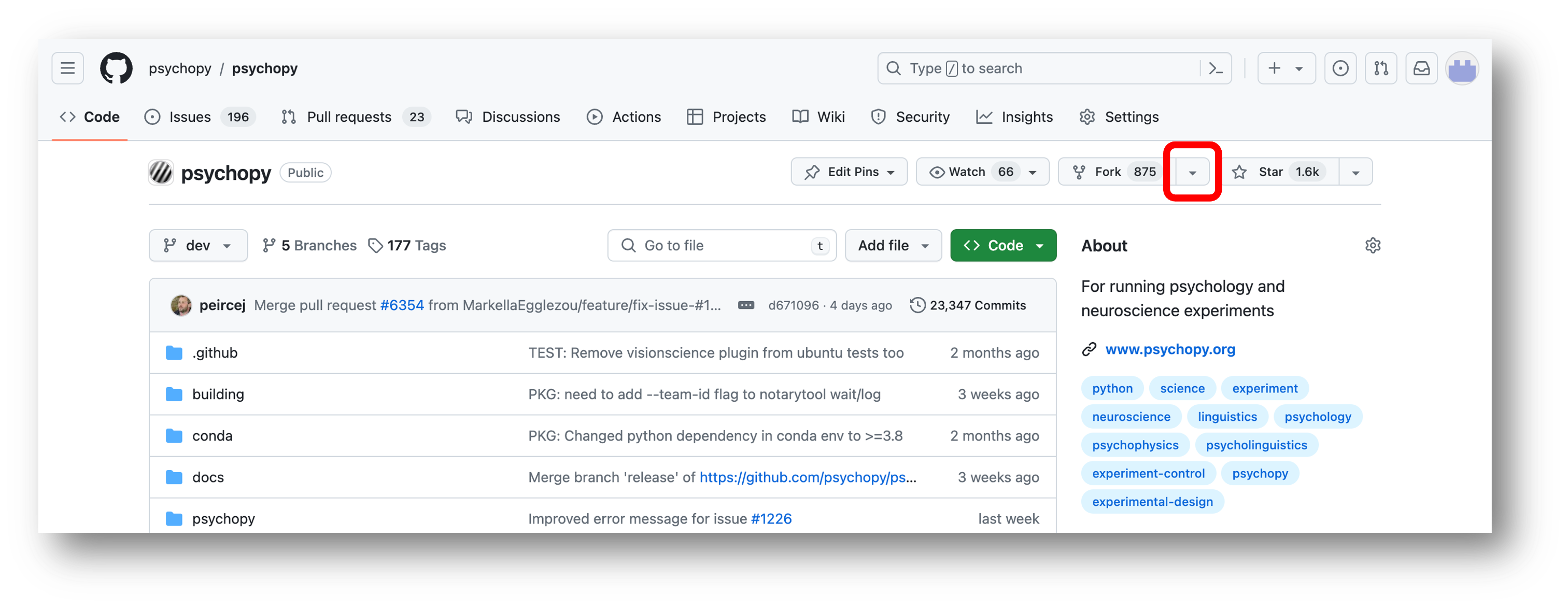Switch to the Issues tab
This screenshot has width=1568, height=608.
tap(200, 117)
